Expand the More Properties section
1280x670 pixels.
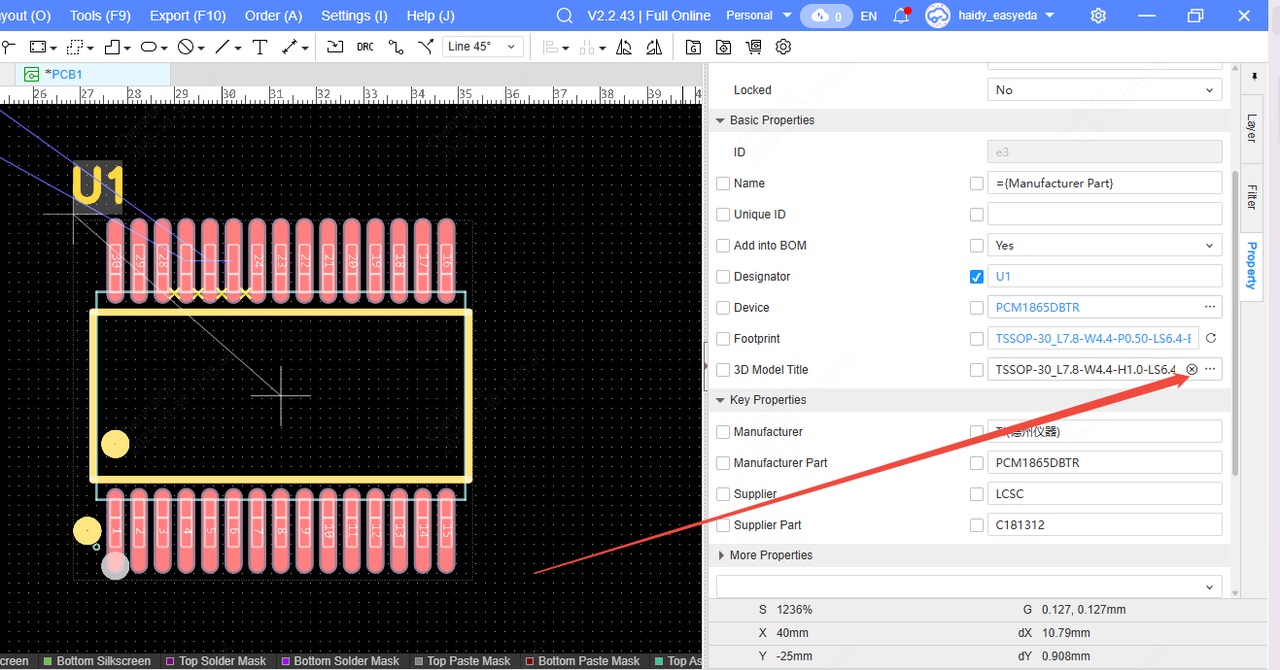[x=770, y=555]
